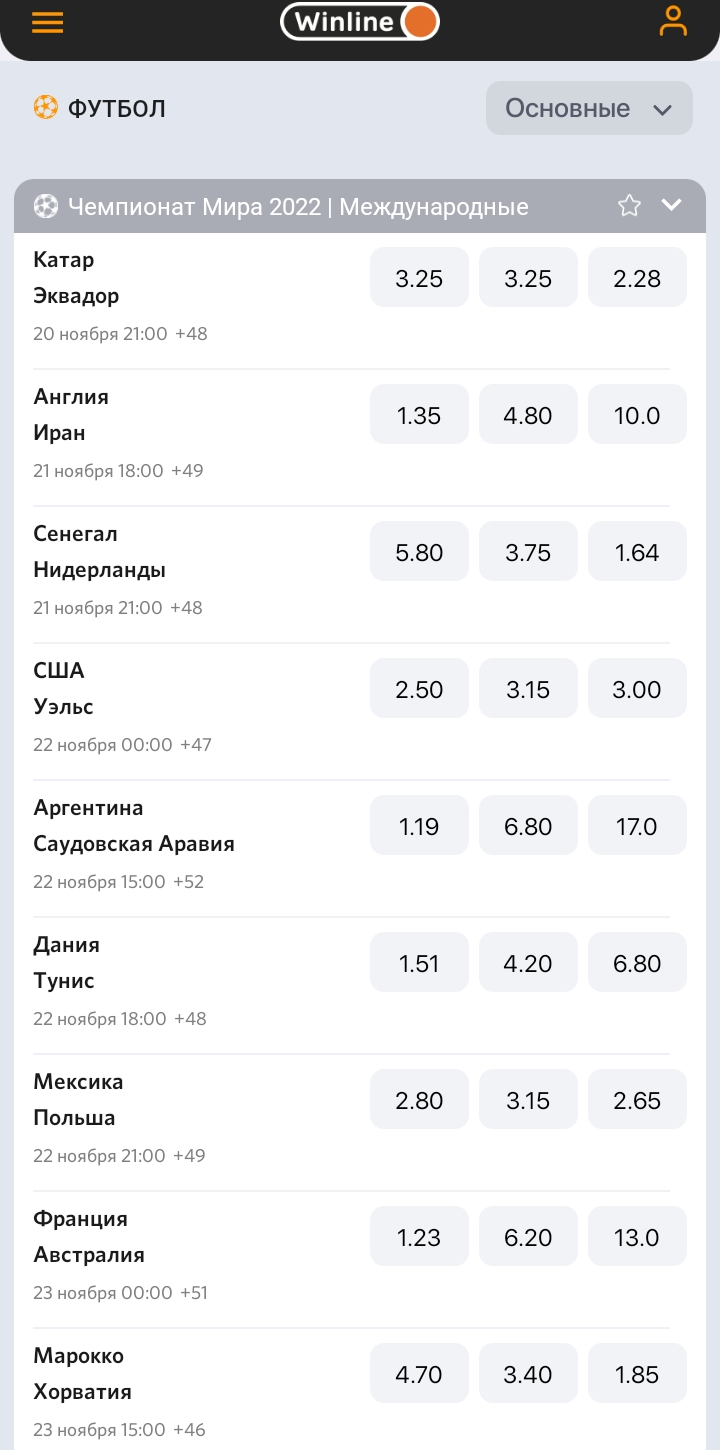Select 1.64 odds for Нидерланды win
The image size is (720, 1450).
(637, 553)
